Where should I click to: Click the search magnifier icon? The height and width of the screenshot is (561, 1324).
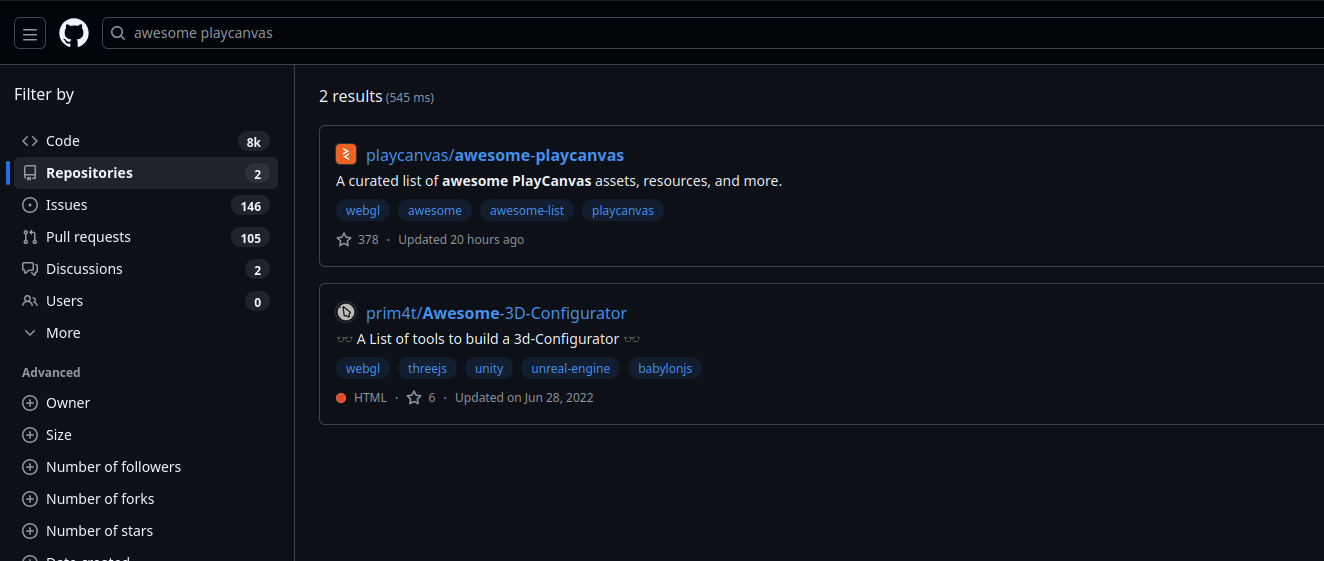click(118, 33)
